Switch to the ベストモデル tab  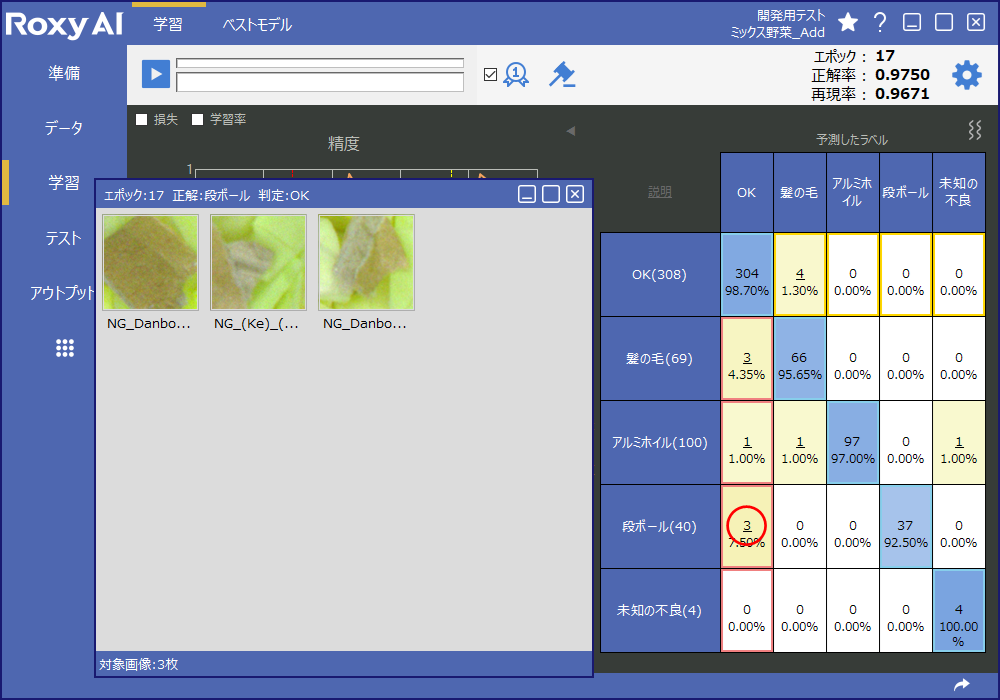click(257, 25)
